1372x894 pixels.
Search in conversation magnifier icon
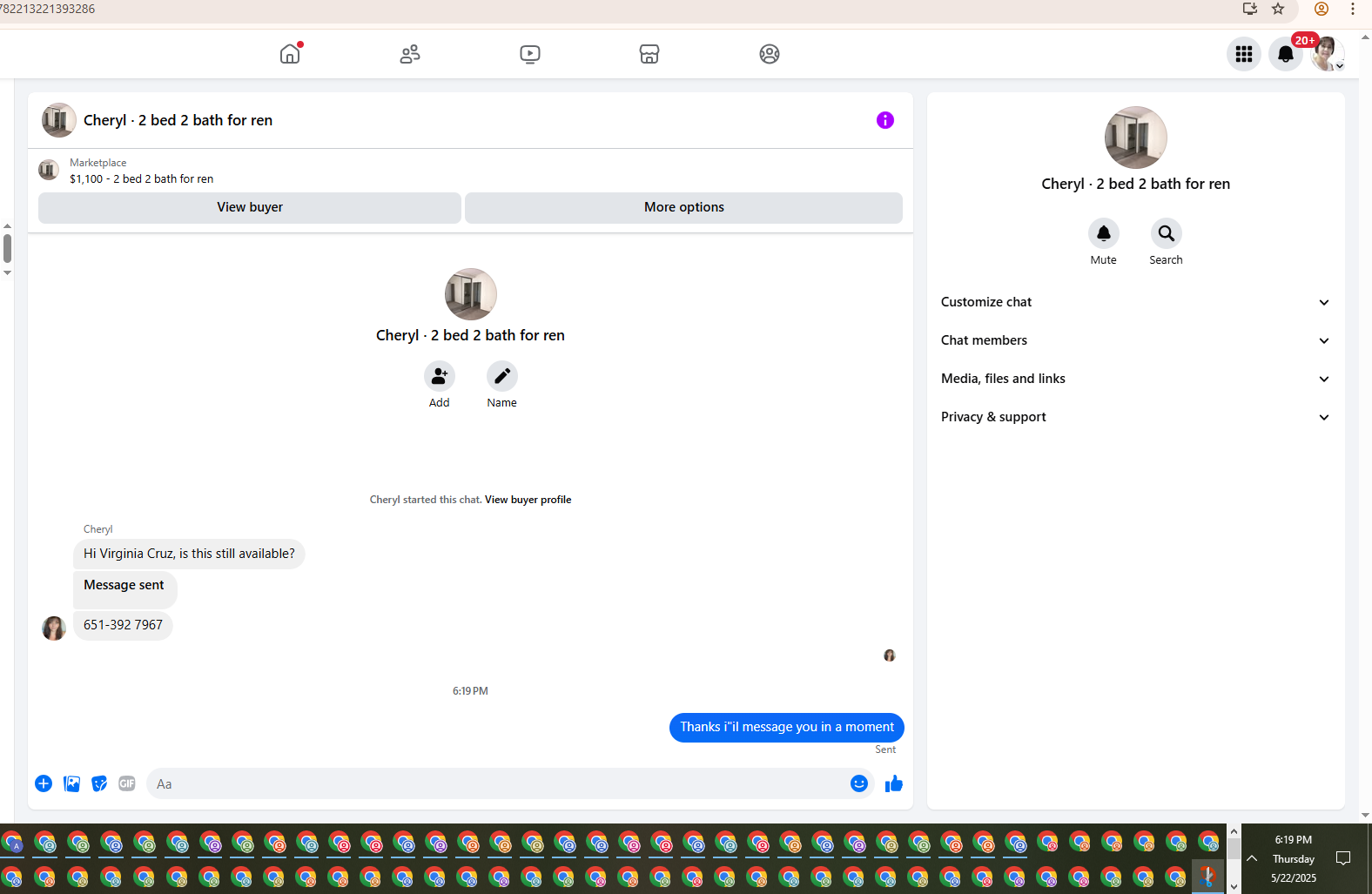pyautogui.click(x=1167, y=233)
